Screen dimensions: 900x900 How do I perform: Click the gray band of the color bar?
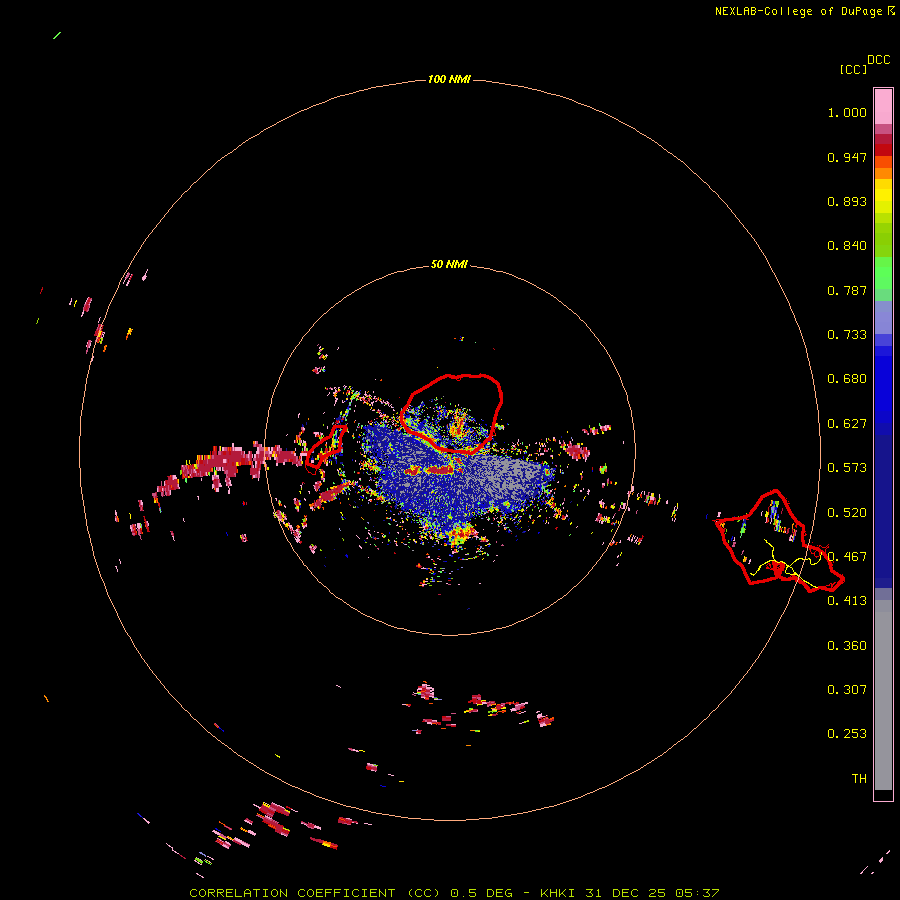(883, 695)
